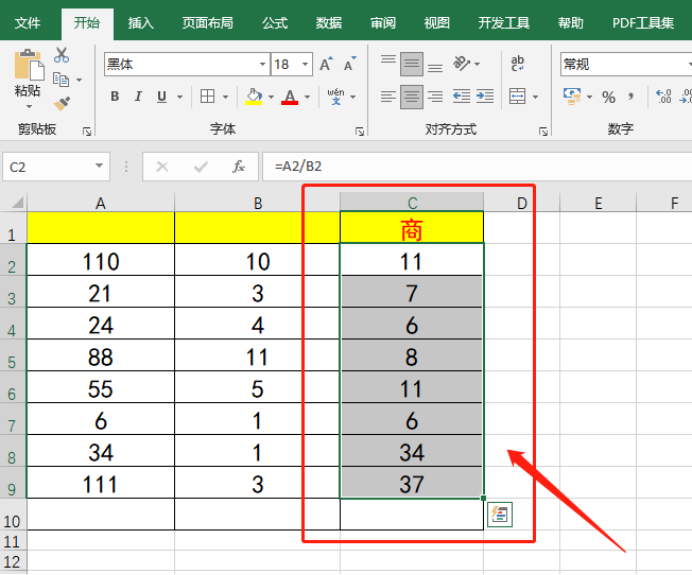This screenshot has height=575, width=692.
Task: Click the Increase Indent icon
Action: 485,96
